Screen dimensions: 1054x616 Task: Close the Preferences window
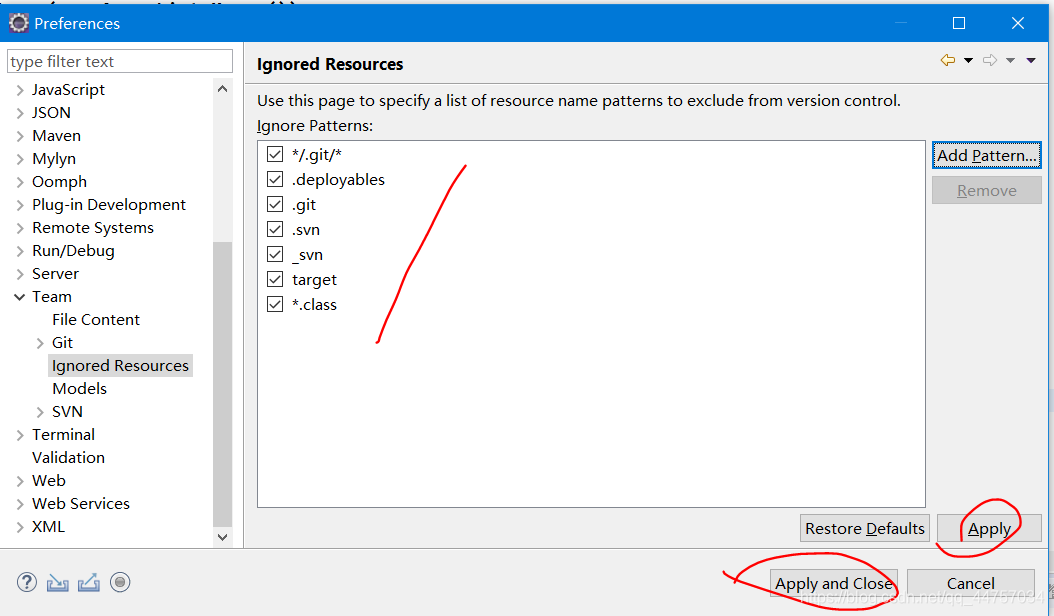pyautogui.click(x=1018, y=23)
